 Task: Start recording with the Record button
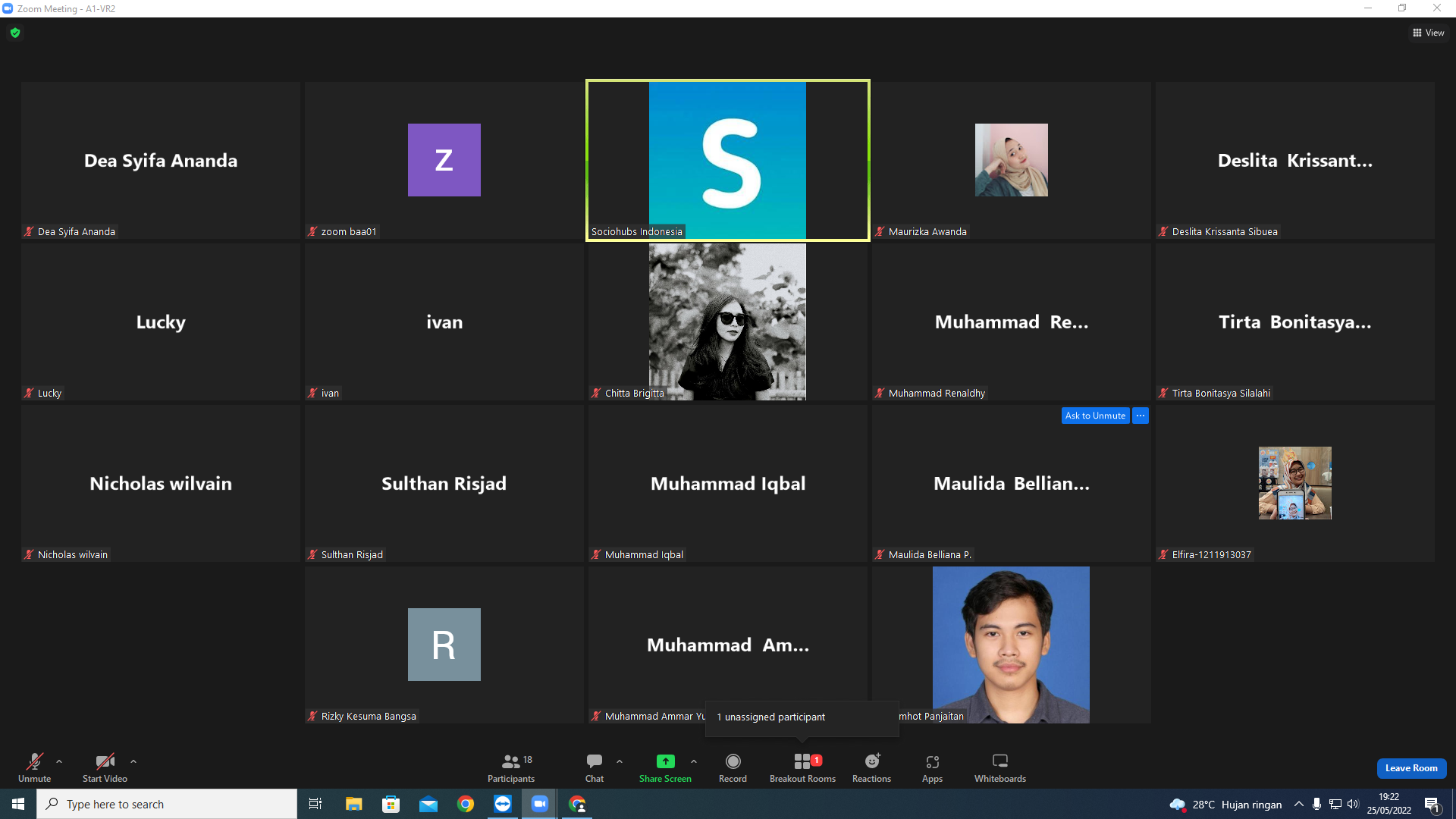[733, 767]
